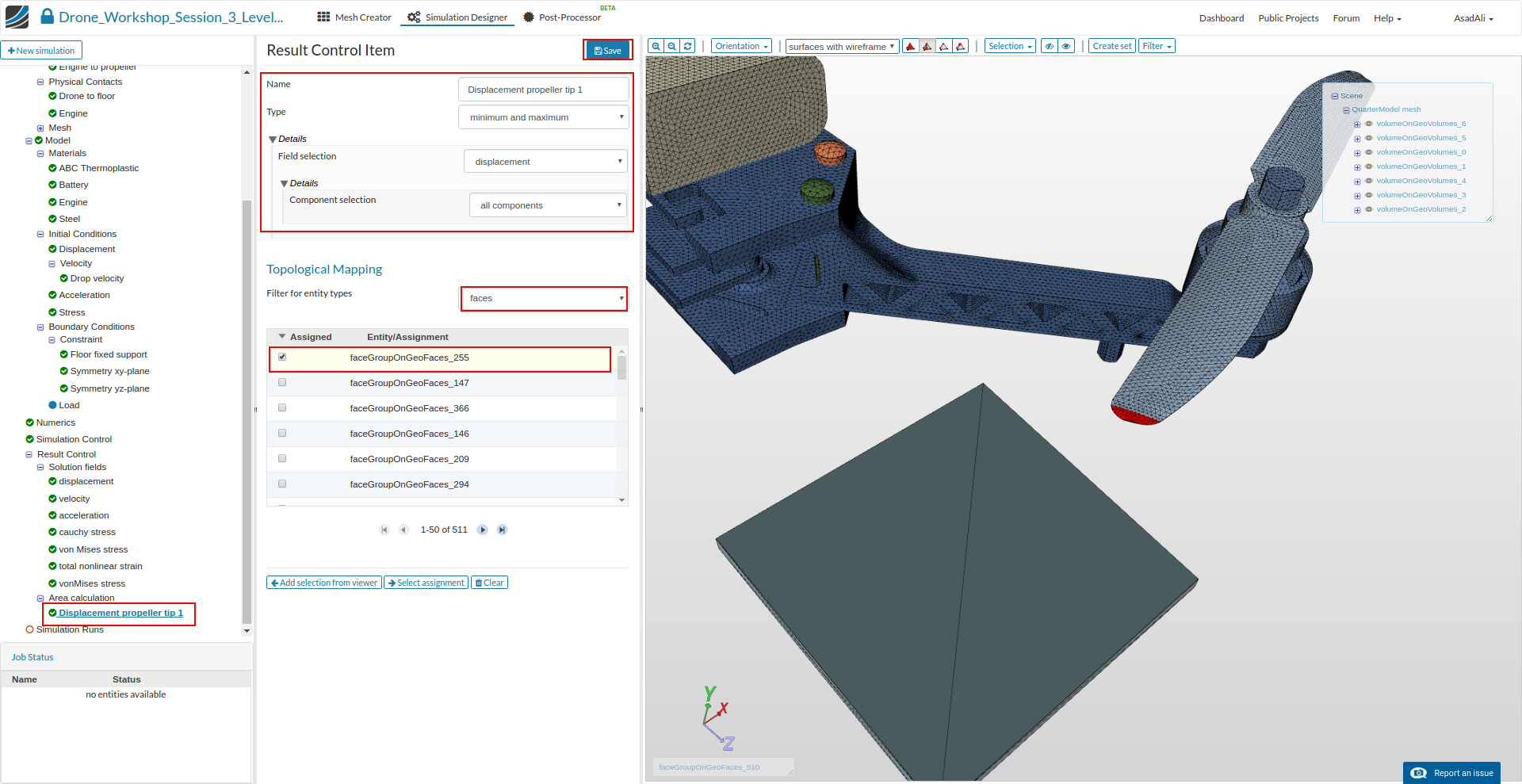Jump to last page of entities
Image resolution: width=1522 pixels, height=784 pixels.
(x=502, y=530)
